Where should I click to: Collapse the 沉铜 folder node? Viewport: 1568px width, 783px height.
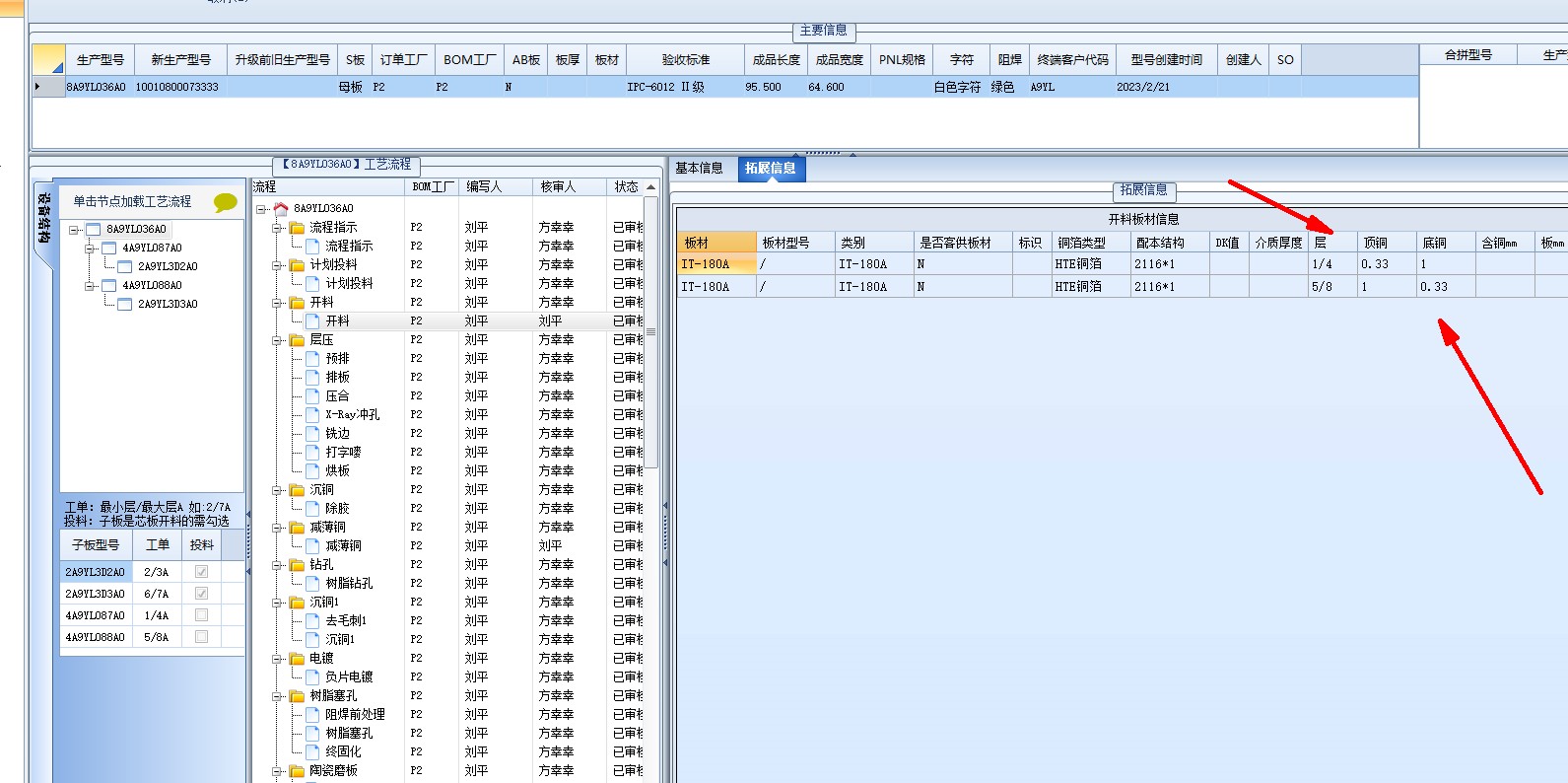click(x=278, y=490)
